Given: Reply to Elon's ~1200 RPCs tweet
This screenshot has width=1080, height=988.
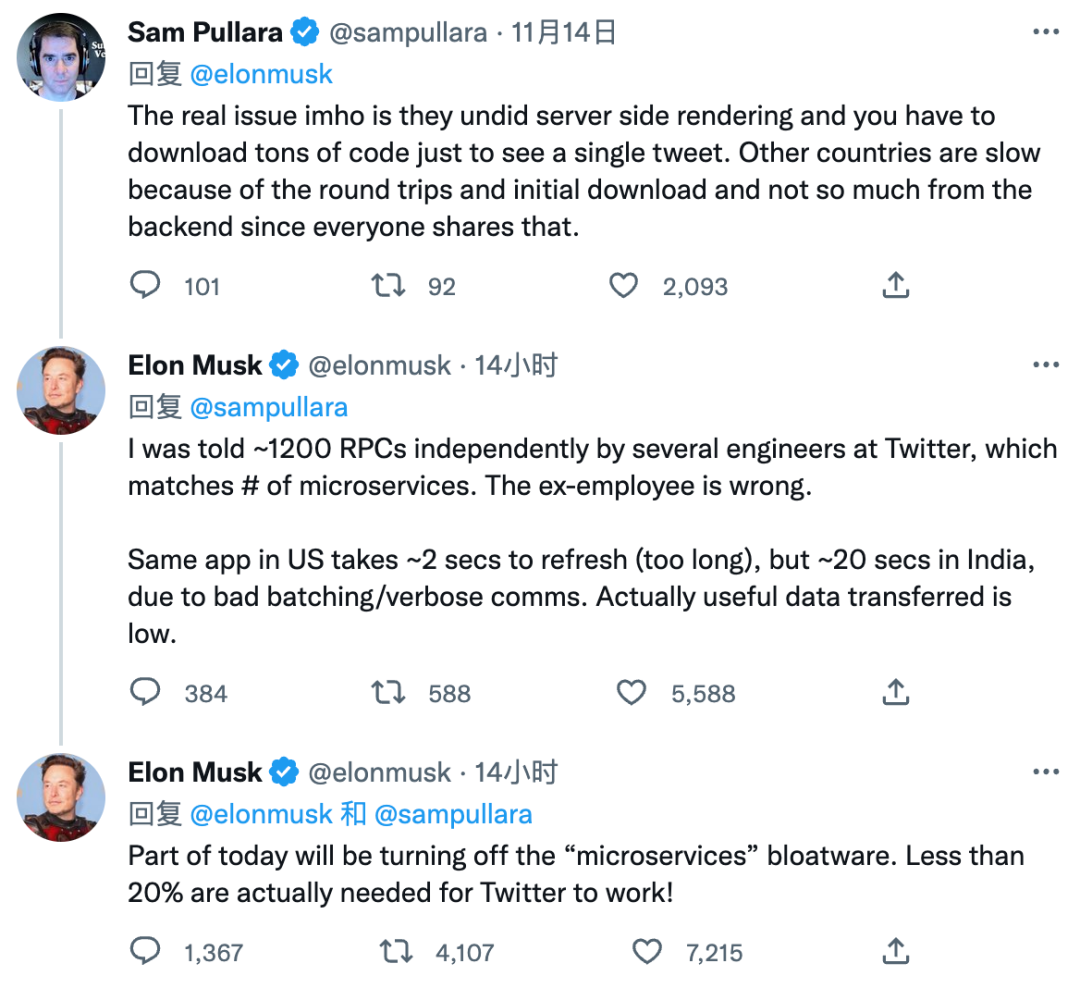Looking at the screenshot, I should click(x=146, y=692).
